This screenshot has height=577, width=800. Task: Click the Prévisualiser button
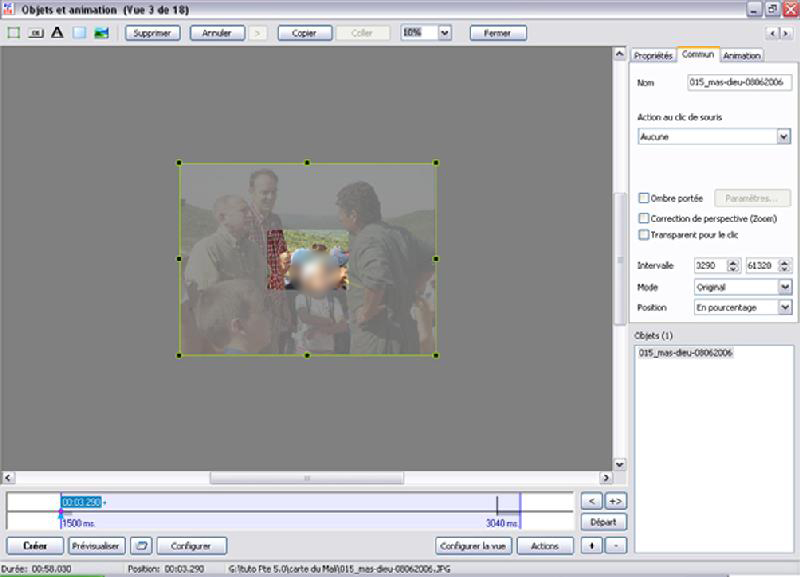click(x=96, y=545)
